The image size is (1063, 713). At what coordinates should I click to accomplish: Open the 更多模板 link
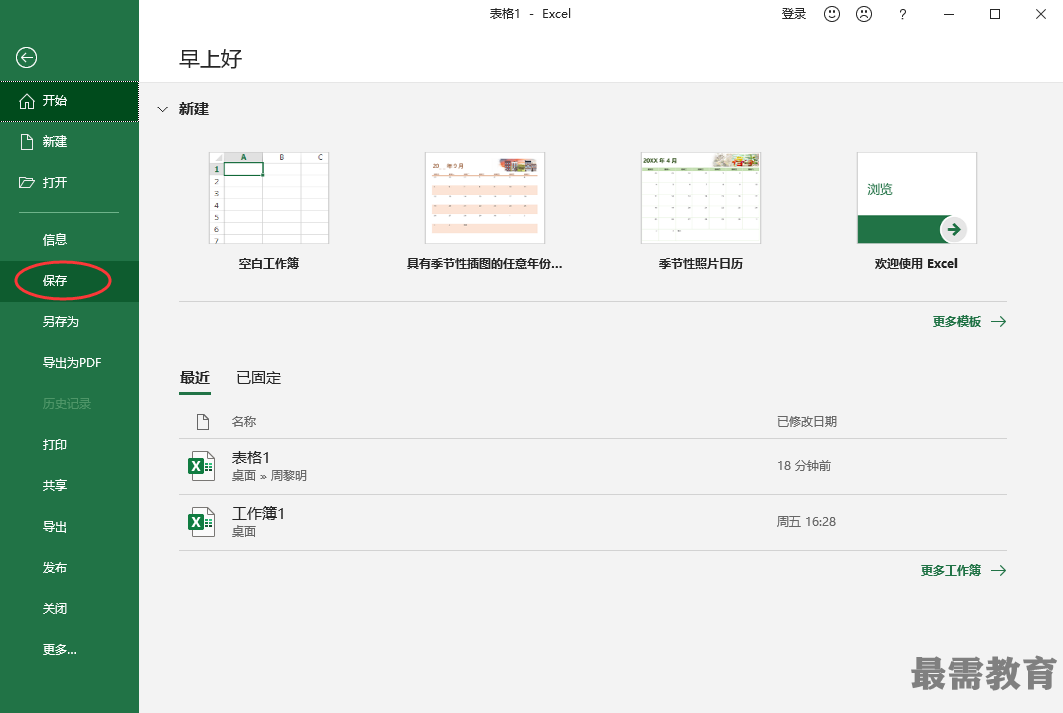click(x=957, y=321)
